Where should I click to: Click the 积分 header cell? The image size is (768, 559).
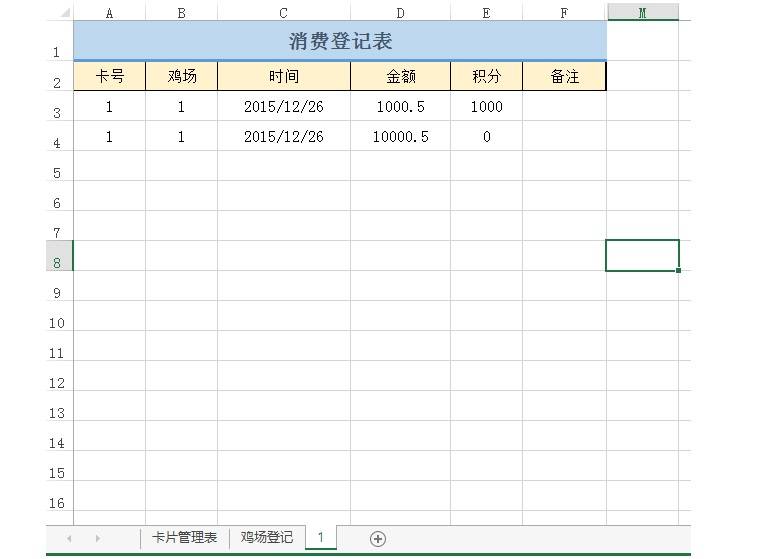tap(486, 76)
